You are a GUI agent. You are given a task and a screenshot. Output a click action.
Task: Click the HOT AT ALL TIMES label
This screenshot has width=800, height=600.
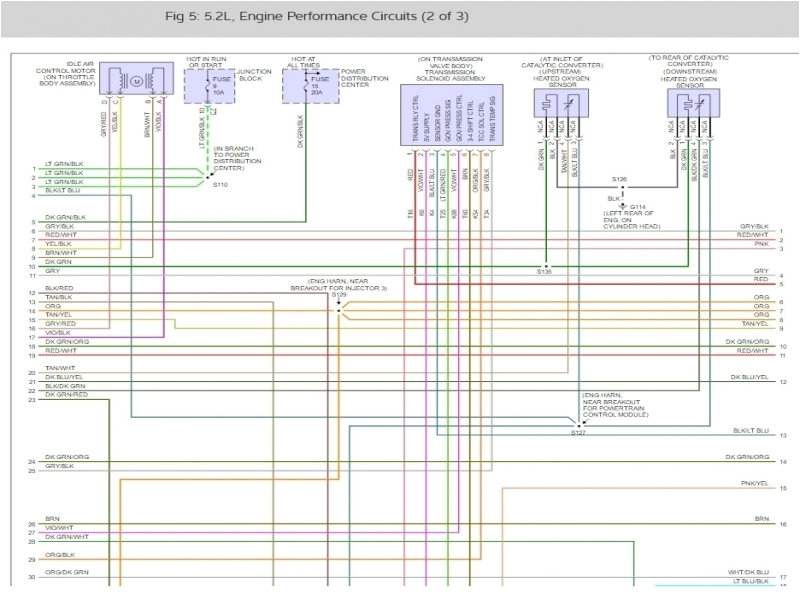[303, 62]
